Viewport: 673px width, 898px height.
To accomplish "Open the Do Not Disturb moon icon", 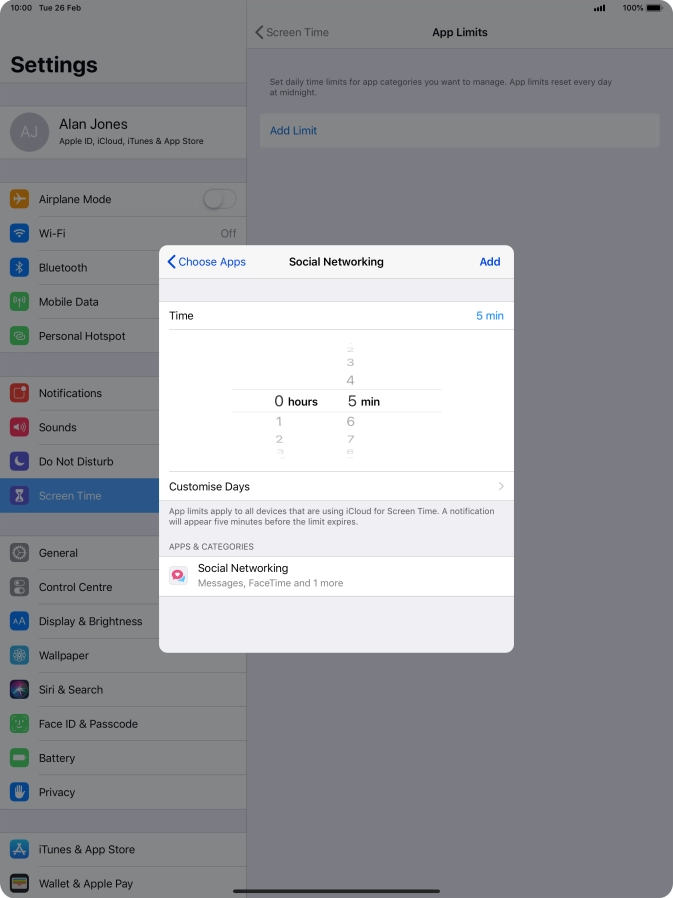I will pyautogui.click(x=19, y=461).
